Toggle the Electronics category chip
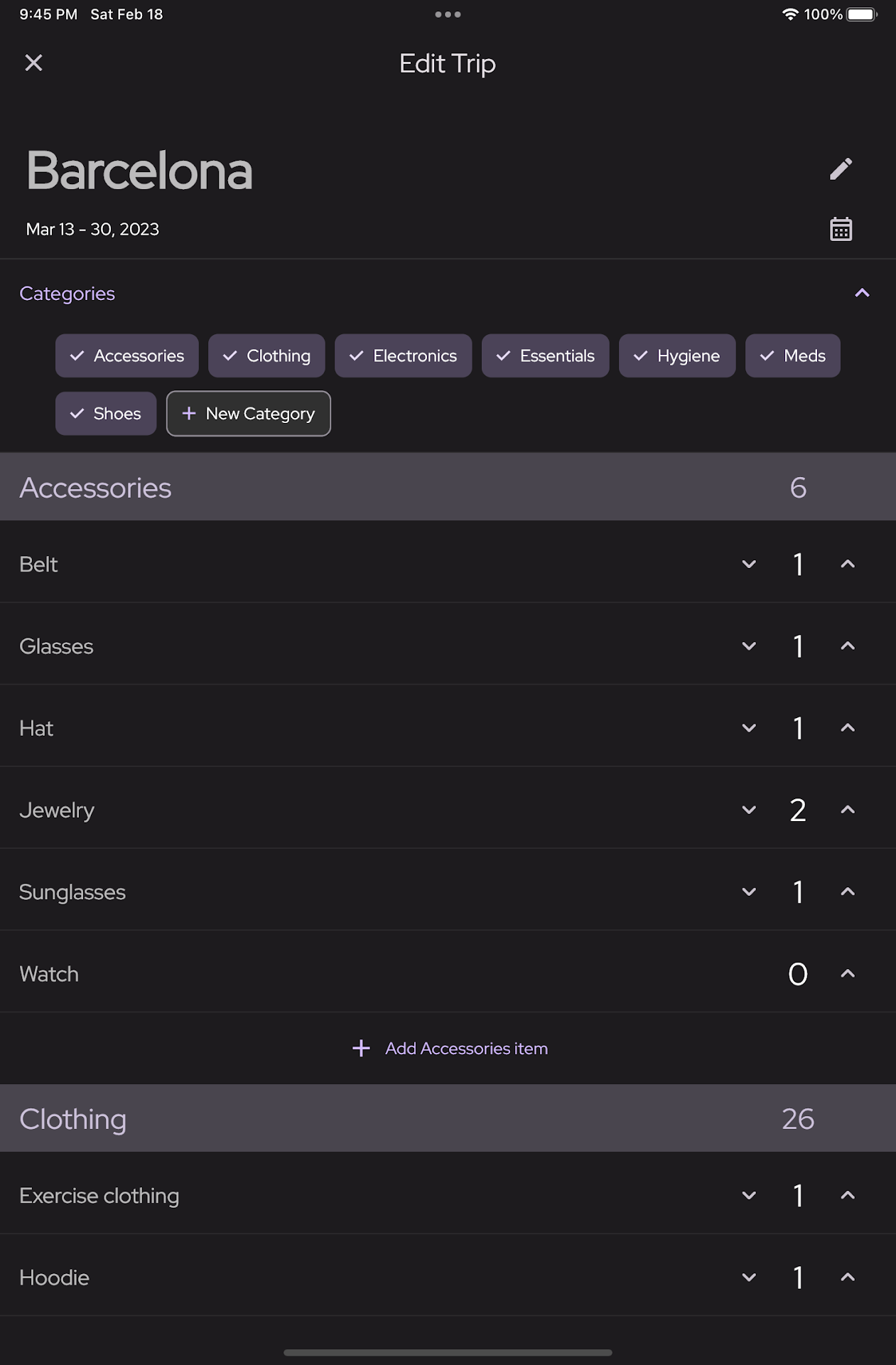 403,355
